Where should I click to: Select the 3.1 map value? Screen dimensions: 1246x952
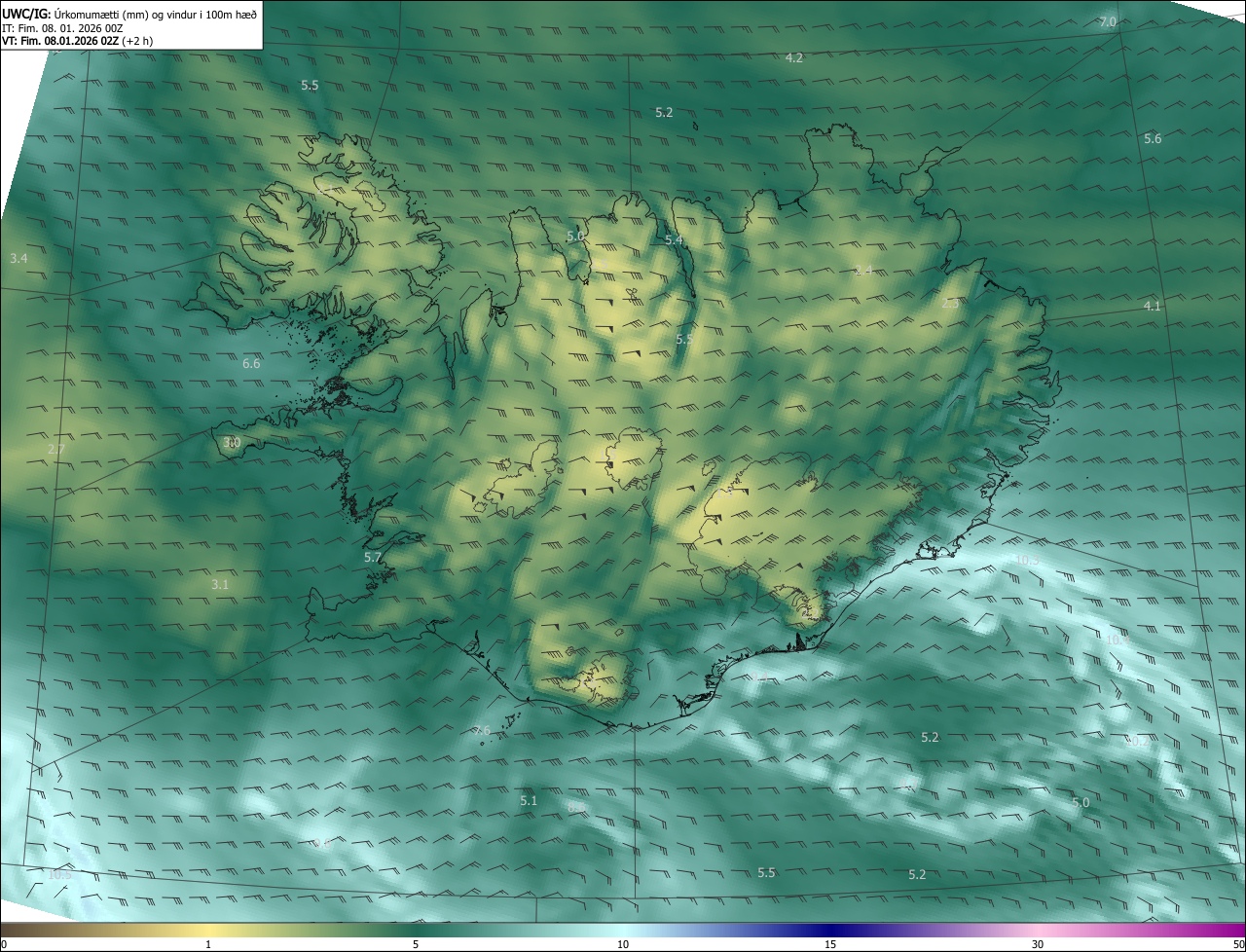coord(220,584)
